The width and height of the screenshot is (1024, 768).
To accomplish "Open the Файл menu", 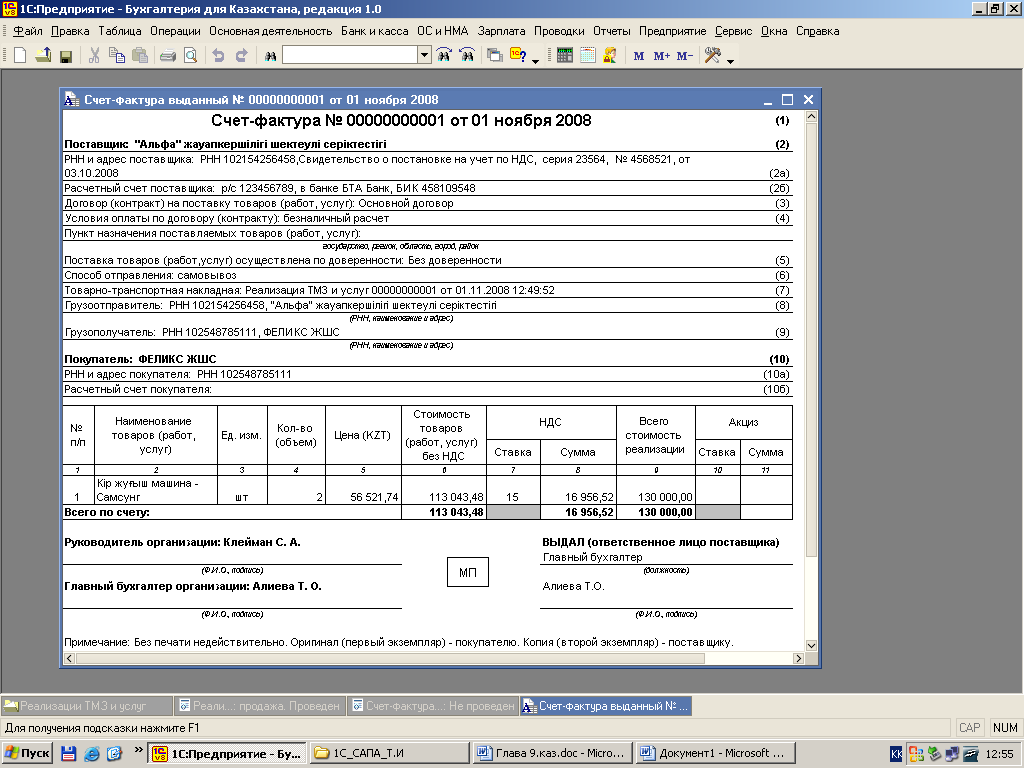I will click(27, 31).
